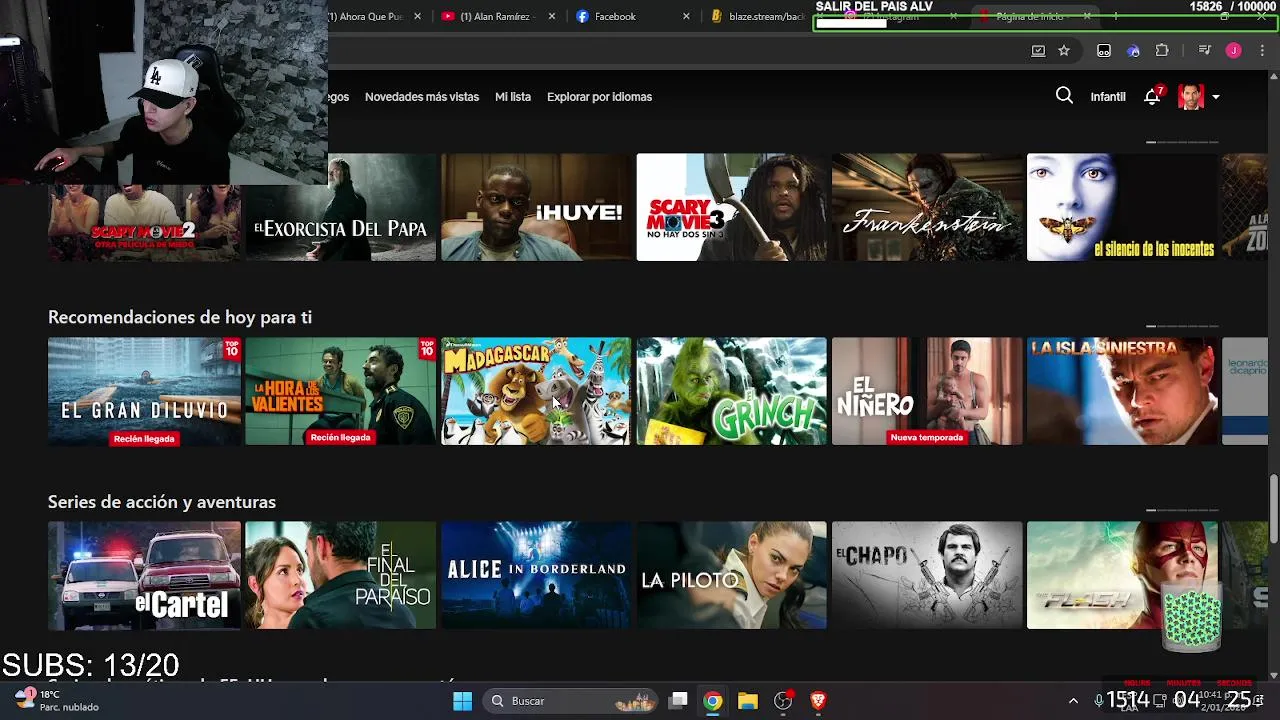
Task: Open Explorar por idiomas
Action: click(599, 97)
